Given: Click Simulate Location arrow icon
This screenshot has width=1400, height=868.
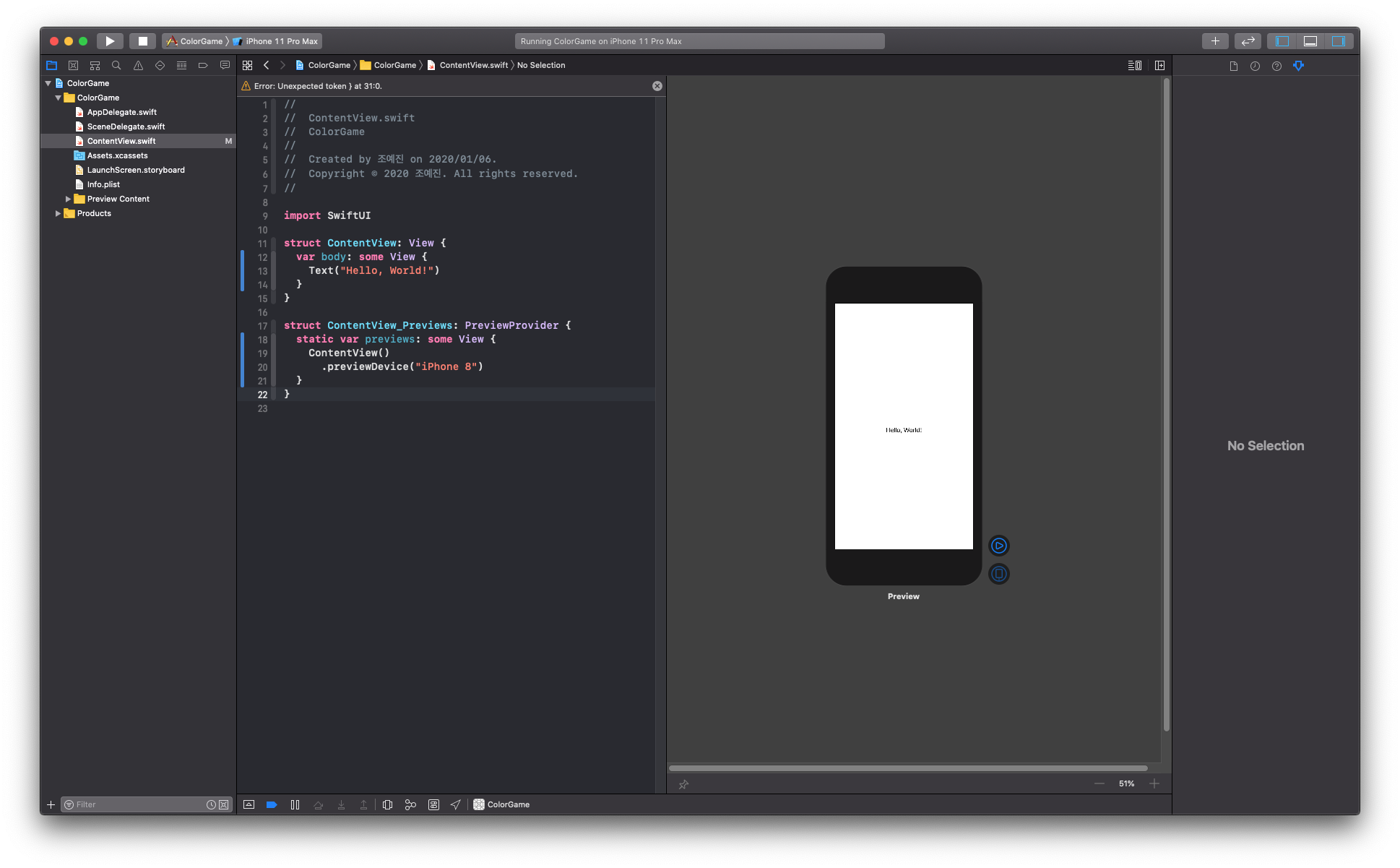Looking at the screenshot, I should (455, 804).
